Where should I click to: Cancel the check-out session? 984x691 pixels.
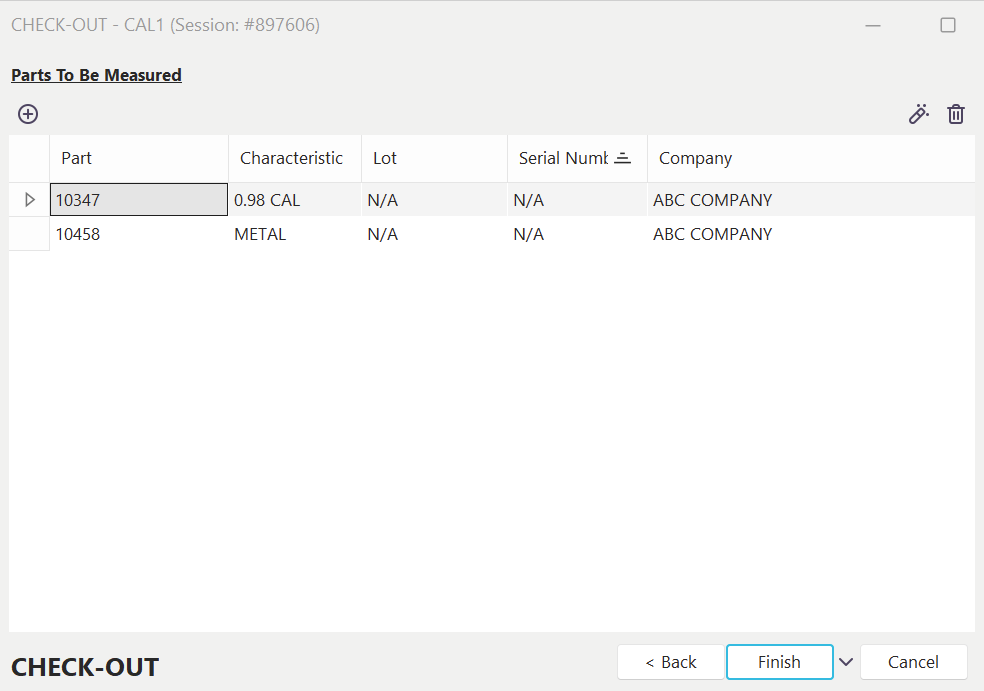(913, 662)
